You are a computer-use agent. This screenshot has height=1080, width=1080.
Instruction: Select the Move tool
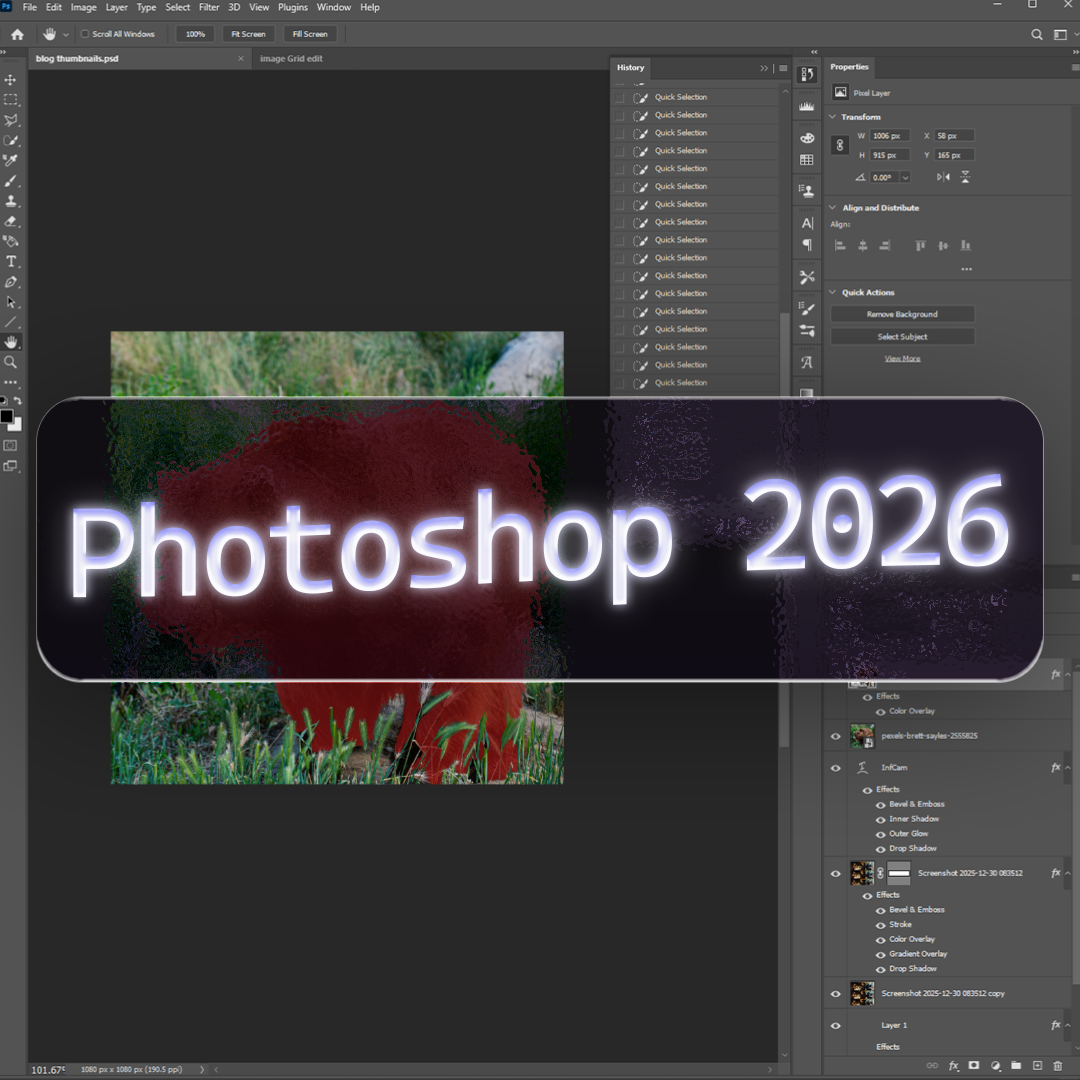point(12,80)
